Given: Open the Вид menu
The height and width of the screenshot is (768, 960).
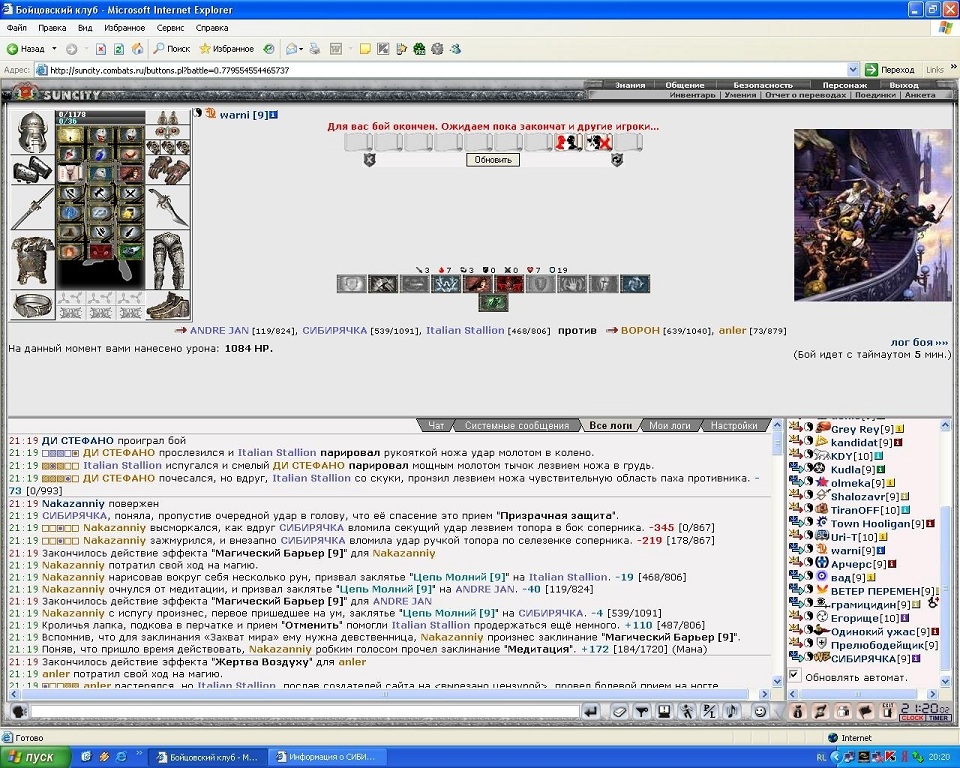Looking at the screenshot, I should point(85,28).
